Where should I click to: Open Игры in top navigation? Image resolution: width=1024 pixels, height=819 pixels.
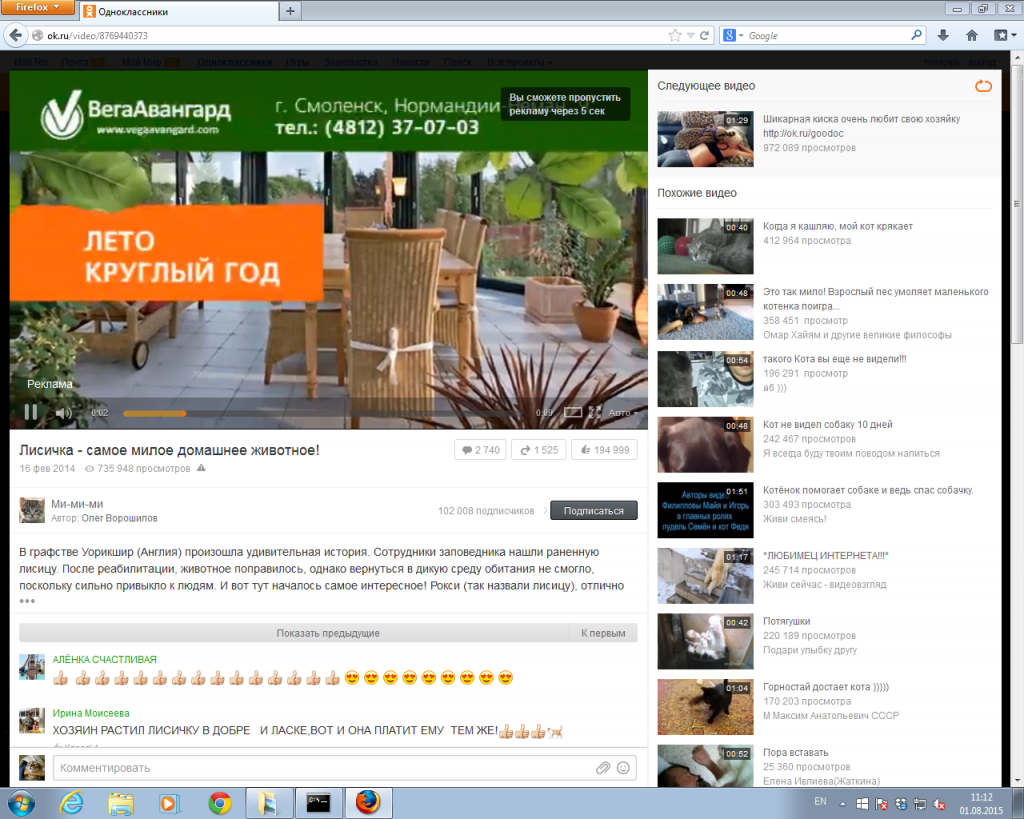[x=297, y=62]
